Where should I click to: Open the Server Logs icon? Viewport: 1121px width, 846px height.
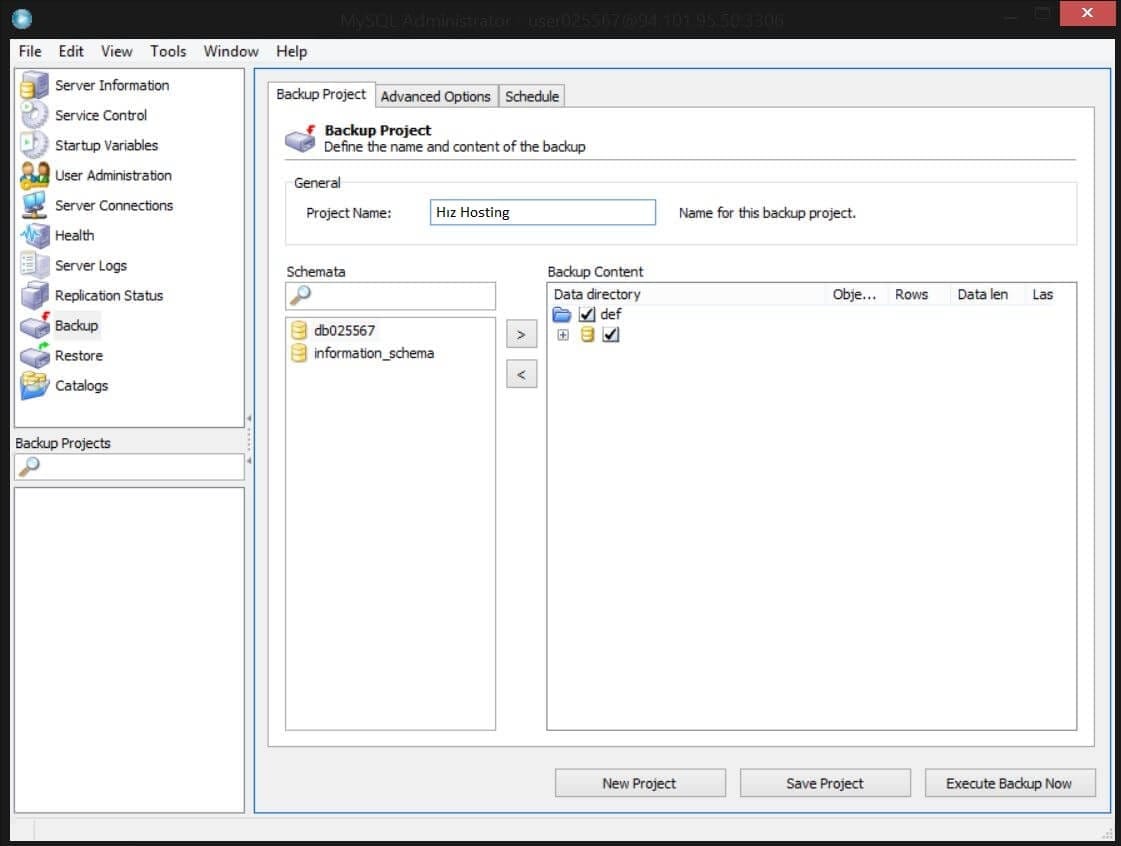34,265
